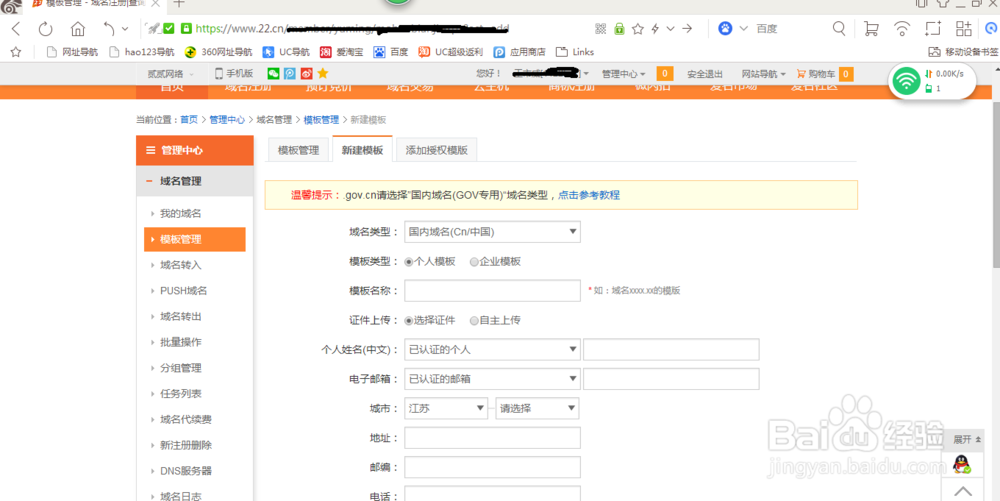Open 域名转入 in sidebar
The image size is (1000, 501).
pos(180,265)
